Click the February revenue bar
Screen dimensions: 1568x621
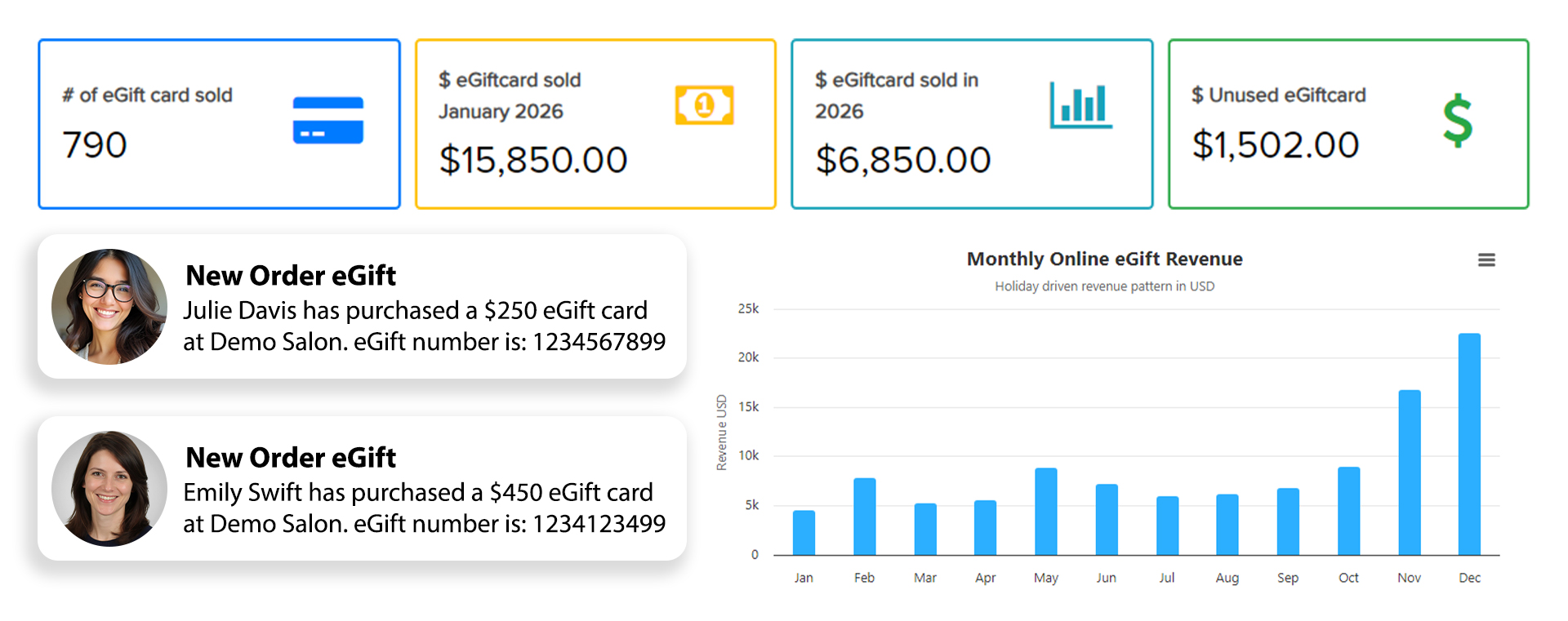coord(864,517)
